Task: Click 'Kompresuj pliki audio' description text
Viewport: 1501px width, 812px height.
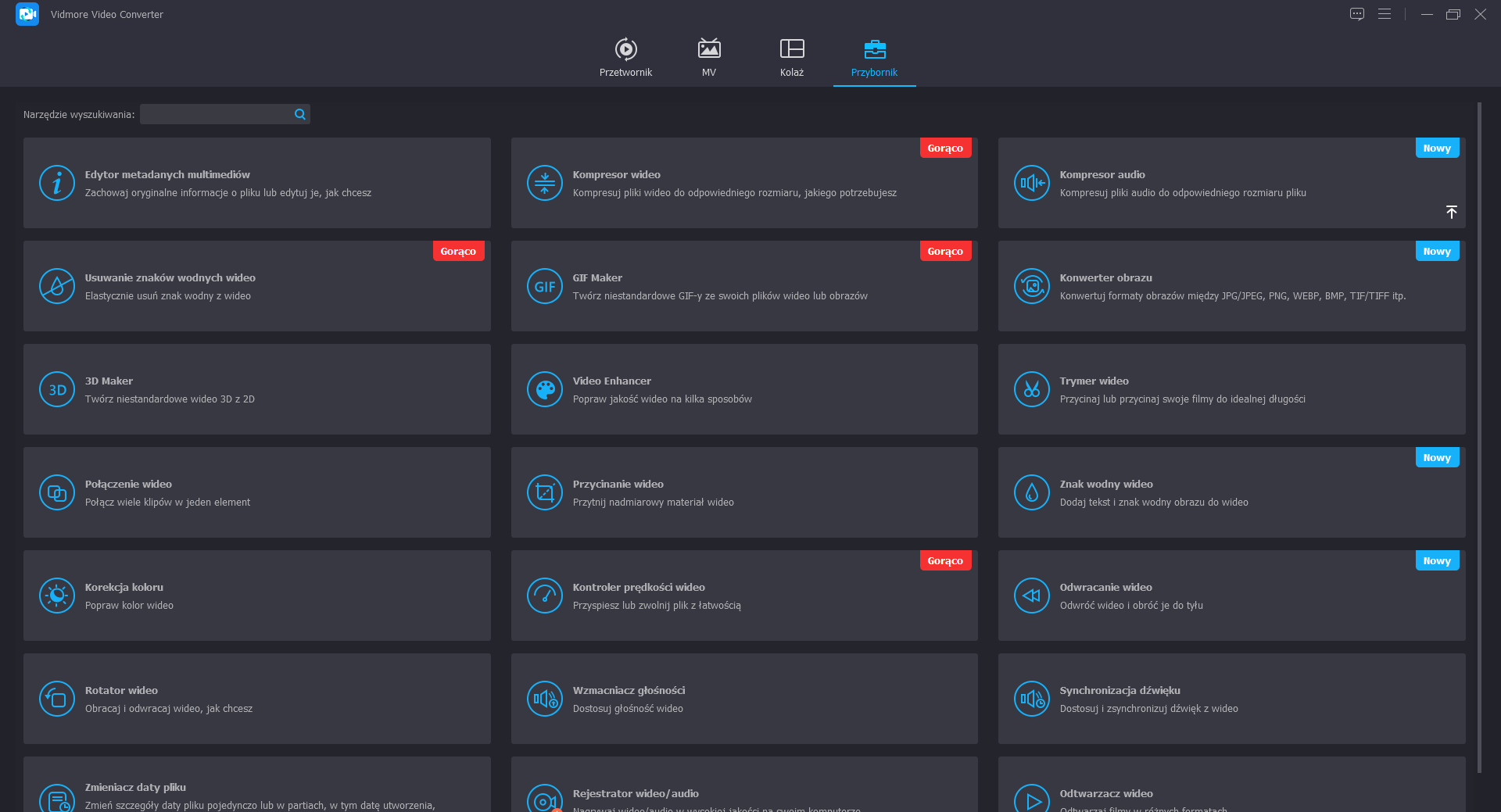Action: [1183, 193]
